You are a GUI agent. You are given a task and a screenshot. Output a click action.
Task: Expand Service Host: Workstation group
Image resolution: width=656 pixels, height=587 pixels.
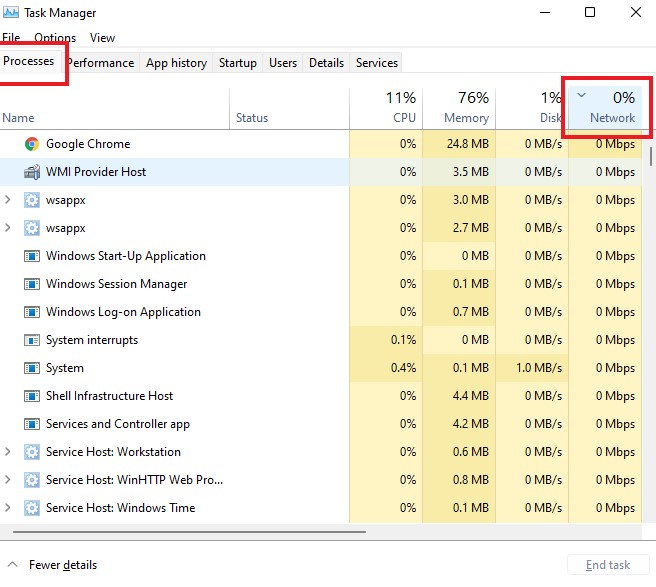8,452
